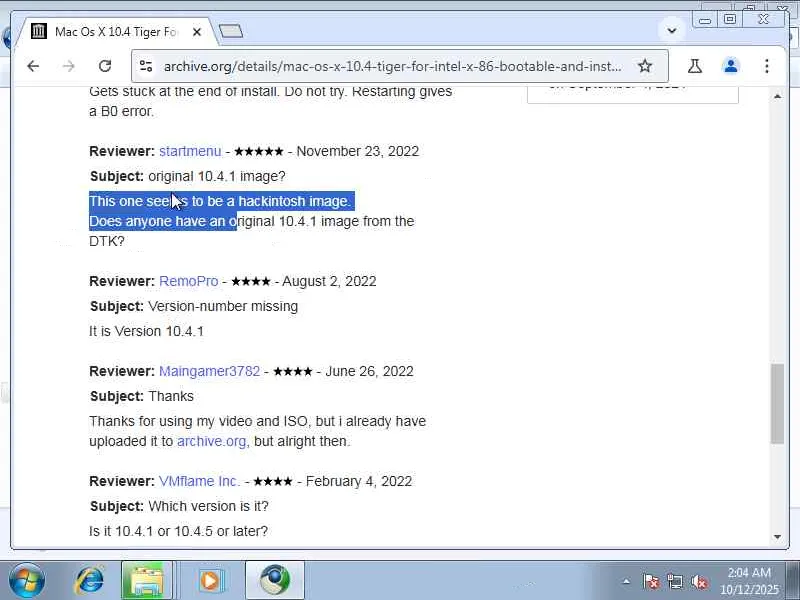This screenshot has width=800, height=600.
Task: Click the date "February 4, 2022"
Action: tap(359, 482)
